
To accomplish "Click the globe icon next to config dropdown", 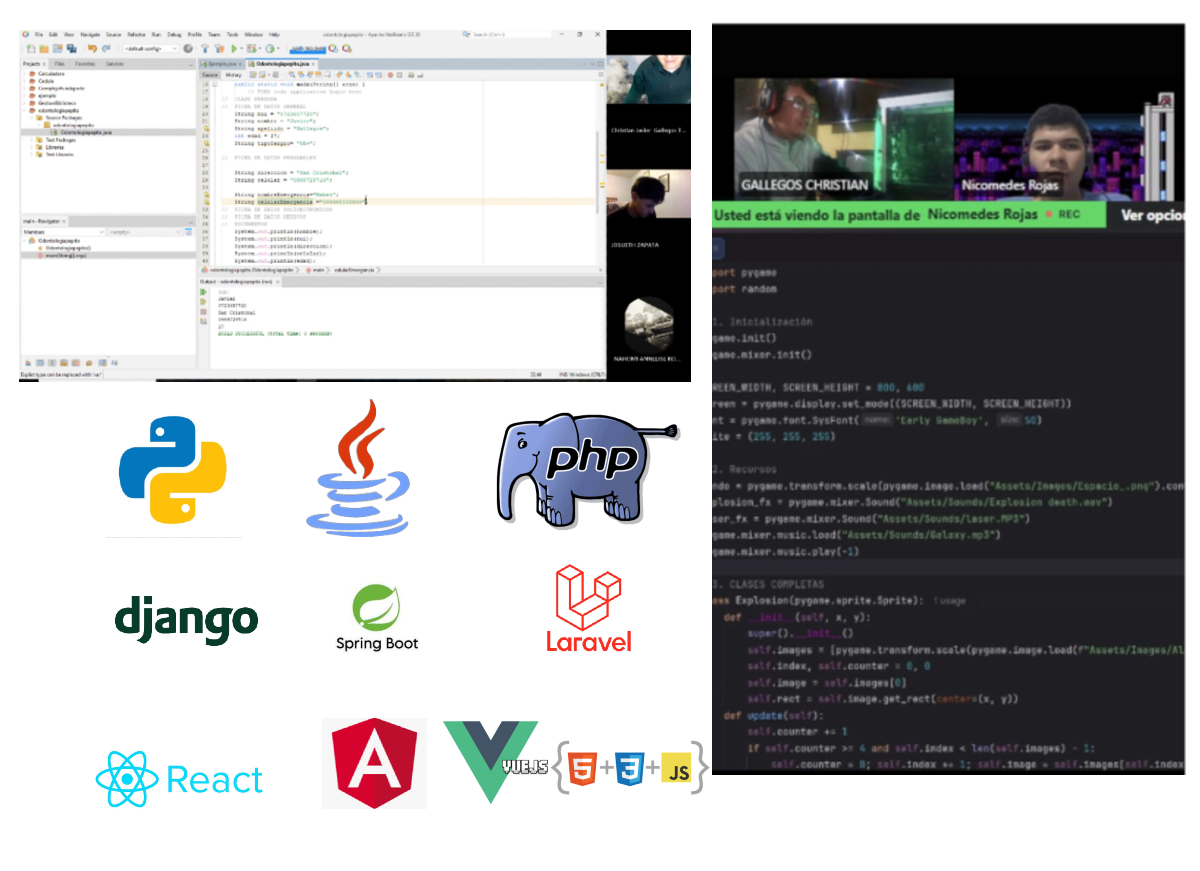I will point(188,48).
